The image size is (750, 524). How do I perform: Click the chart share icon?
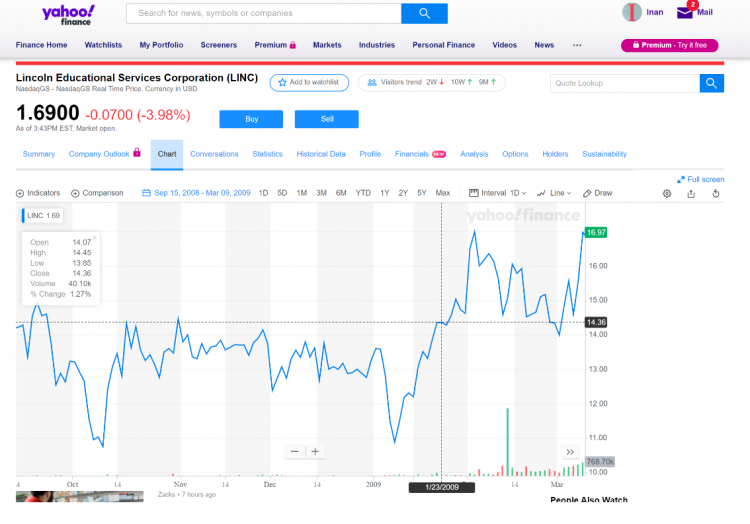tap(691, 193)
